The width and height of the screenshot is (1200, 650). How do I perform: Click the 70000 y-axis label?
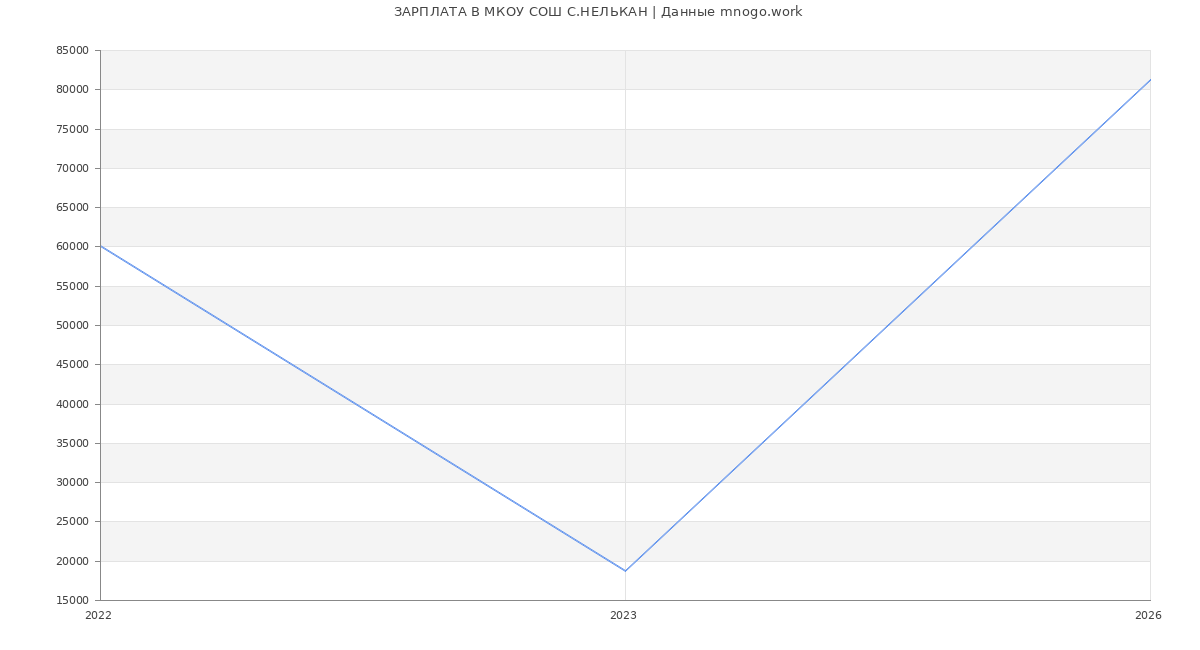click(x=72, y=168)
